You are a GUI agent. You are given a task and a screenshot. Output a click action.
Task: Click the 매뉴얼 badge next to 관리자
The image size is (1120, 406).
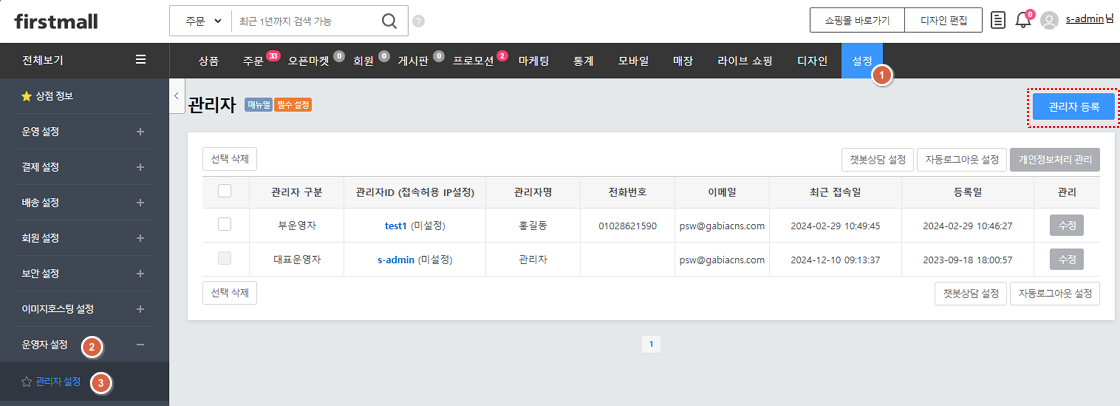tap(258, 105)
